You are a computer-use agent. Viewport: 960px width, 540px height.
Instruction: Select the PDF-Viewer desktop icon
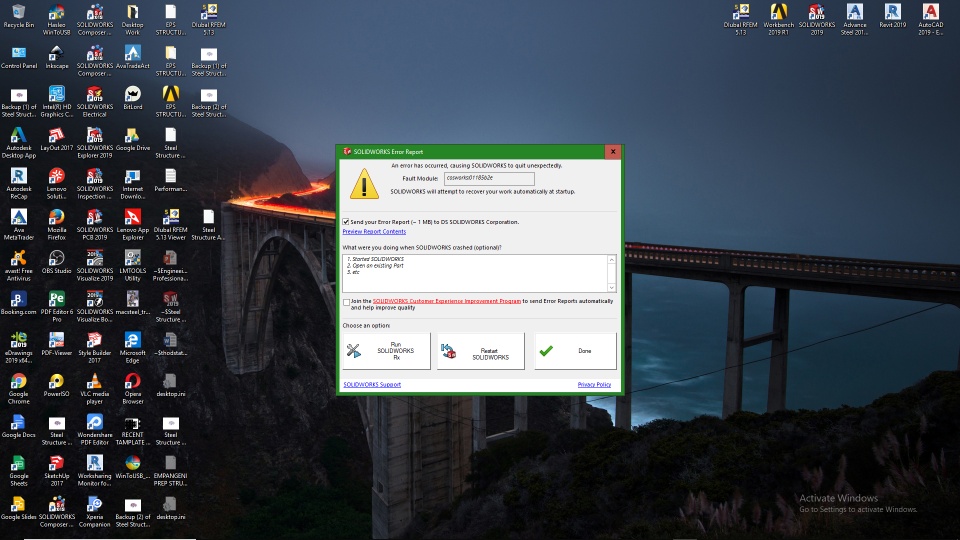click(x=56, y=345)
